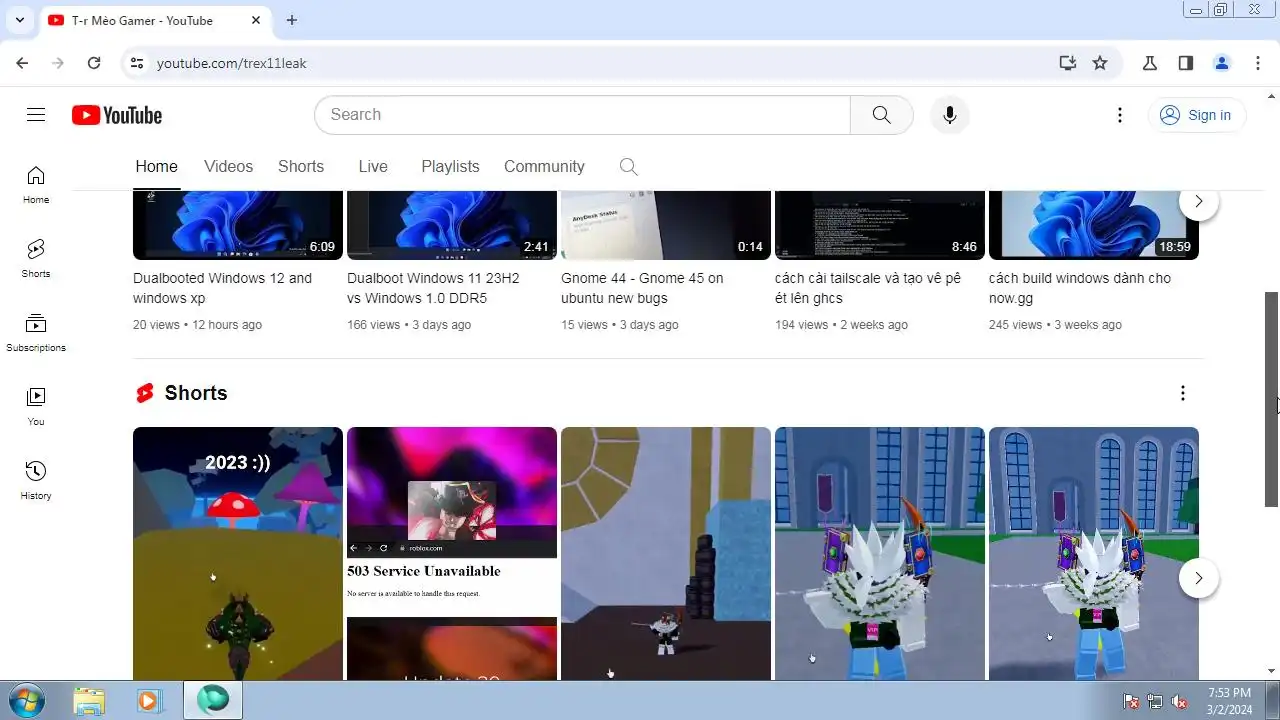
Task: Click the Sign in button
Action: [1196, 115]
